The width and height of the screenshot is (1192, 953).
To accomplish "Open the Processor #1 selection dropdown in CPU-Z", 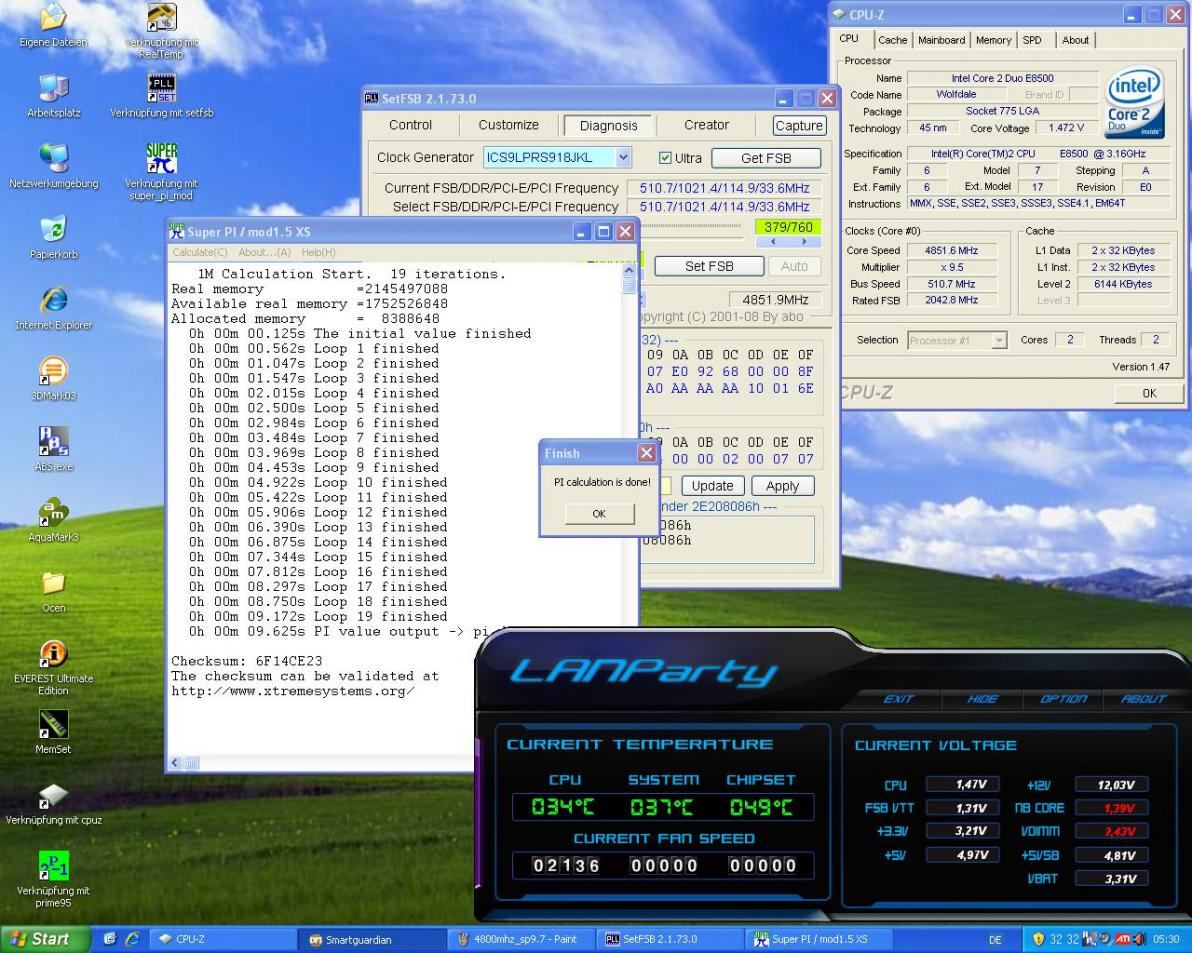I will coord(999,340).
